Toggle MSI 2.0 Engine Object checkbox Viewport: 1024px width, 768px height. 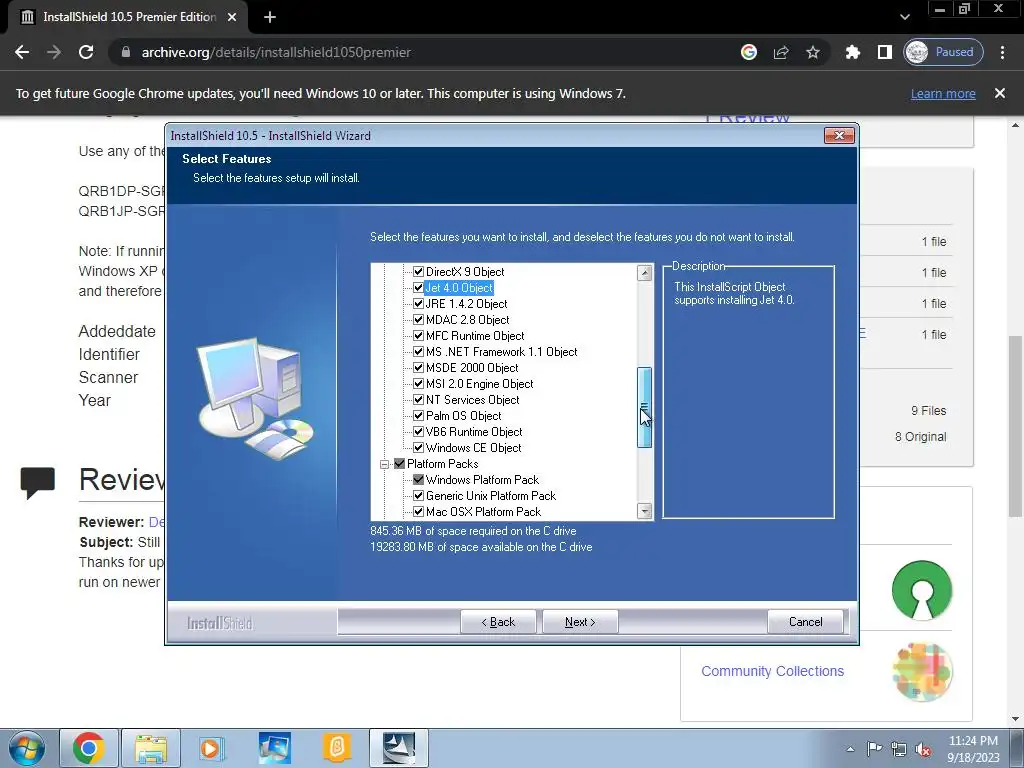(419, 384)
